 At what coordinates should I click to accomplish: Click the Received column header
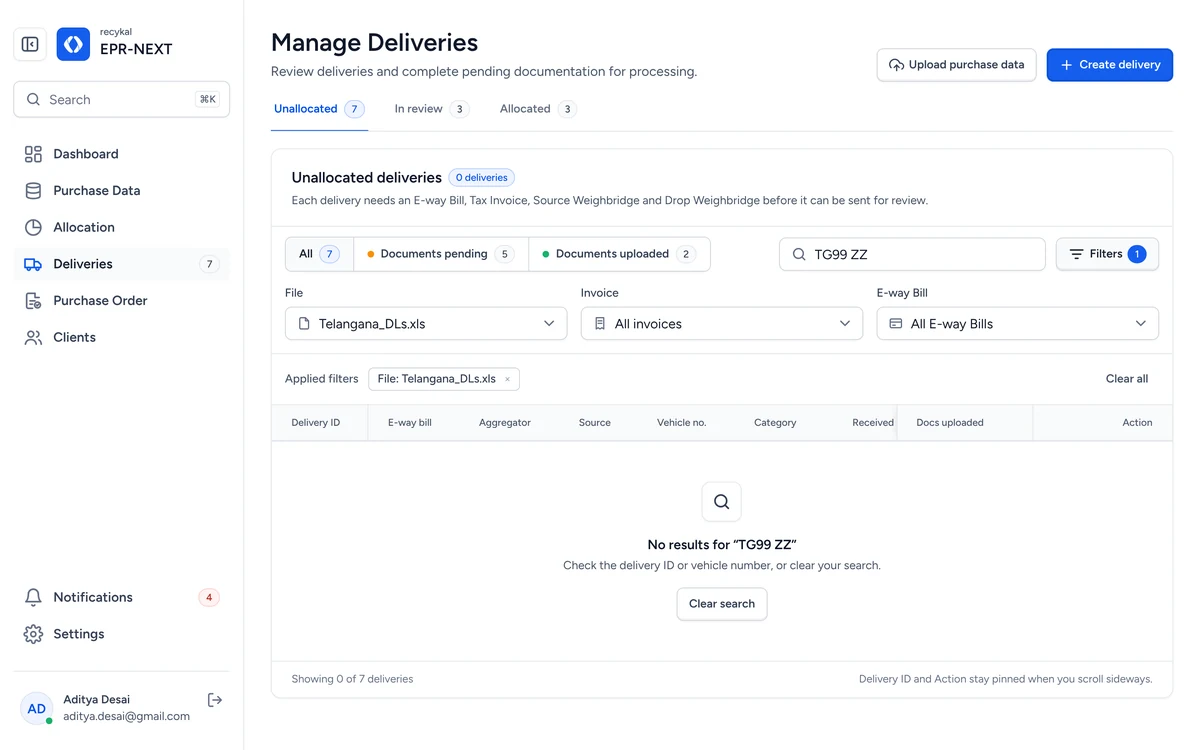point(873,423)
